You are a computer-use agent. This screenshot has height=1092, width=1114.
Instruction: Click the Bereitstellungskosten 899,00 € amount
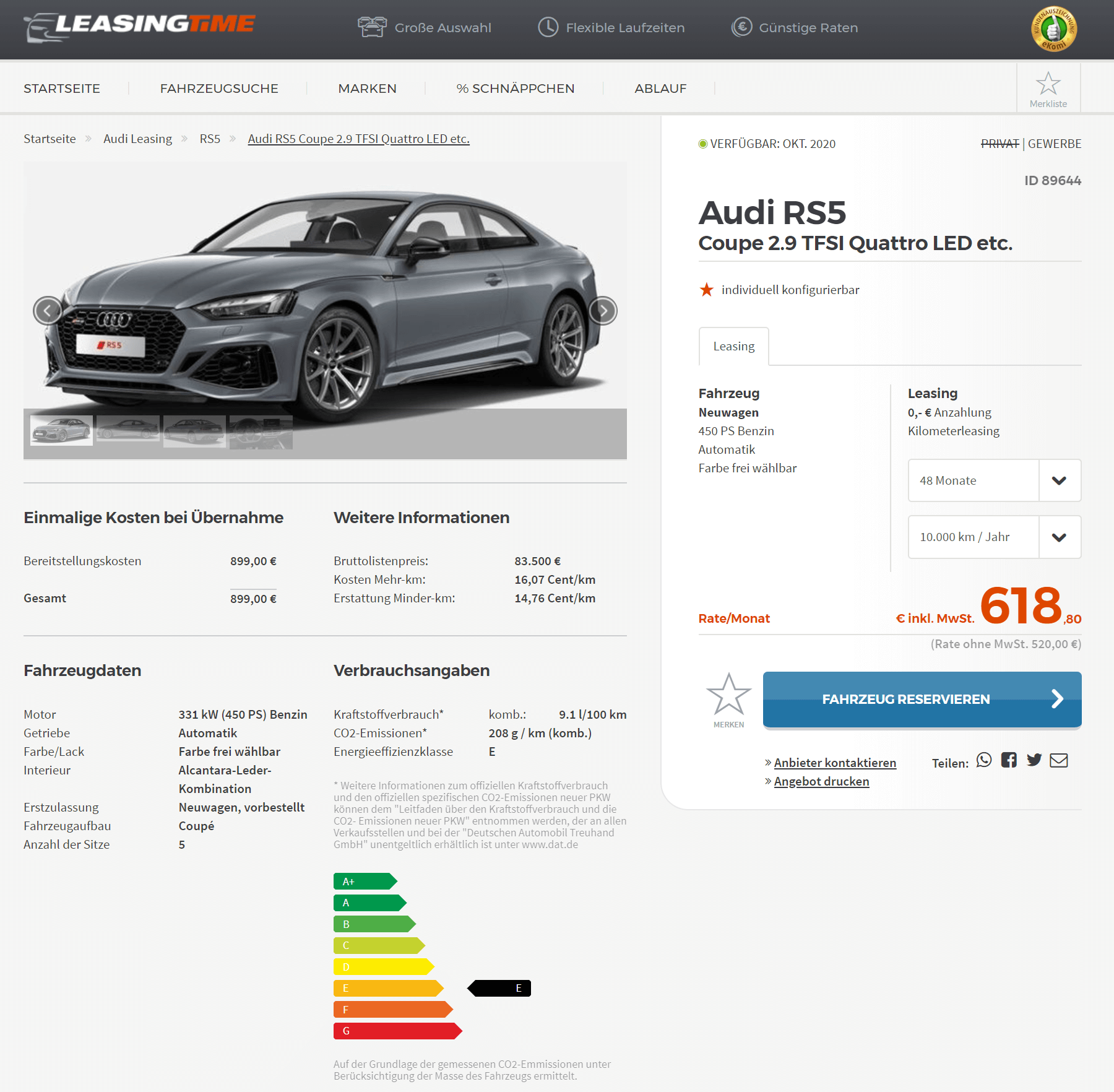(x=253, y=561)
